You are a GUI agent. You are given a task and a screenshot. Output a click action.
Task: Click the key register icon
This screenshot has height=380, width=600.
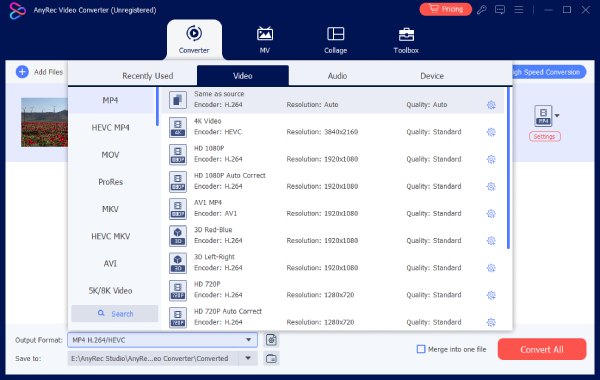coord(481,10)
